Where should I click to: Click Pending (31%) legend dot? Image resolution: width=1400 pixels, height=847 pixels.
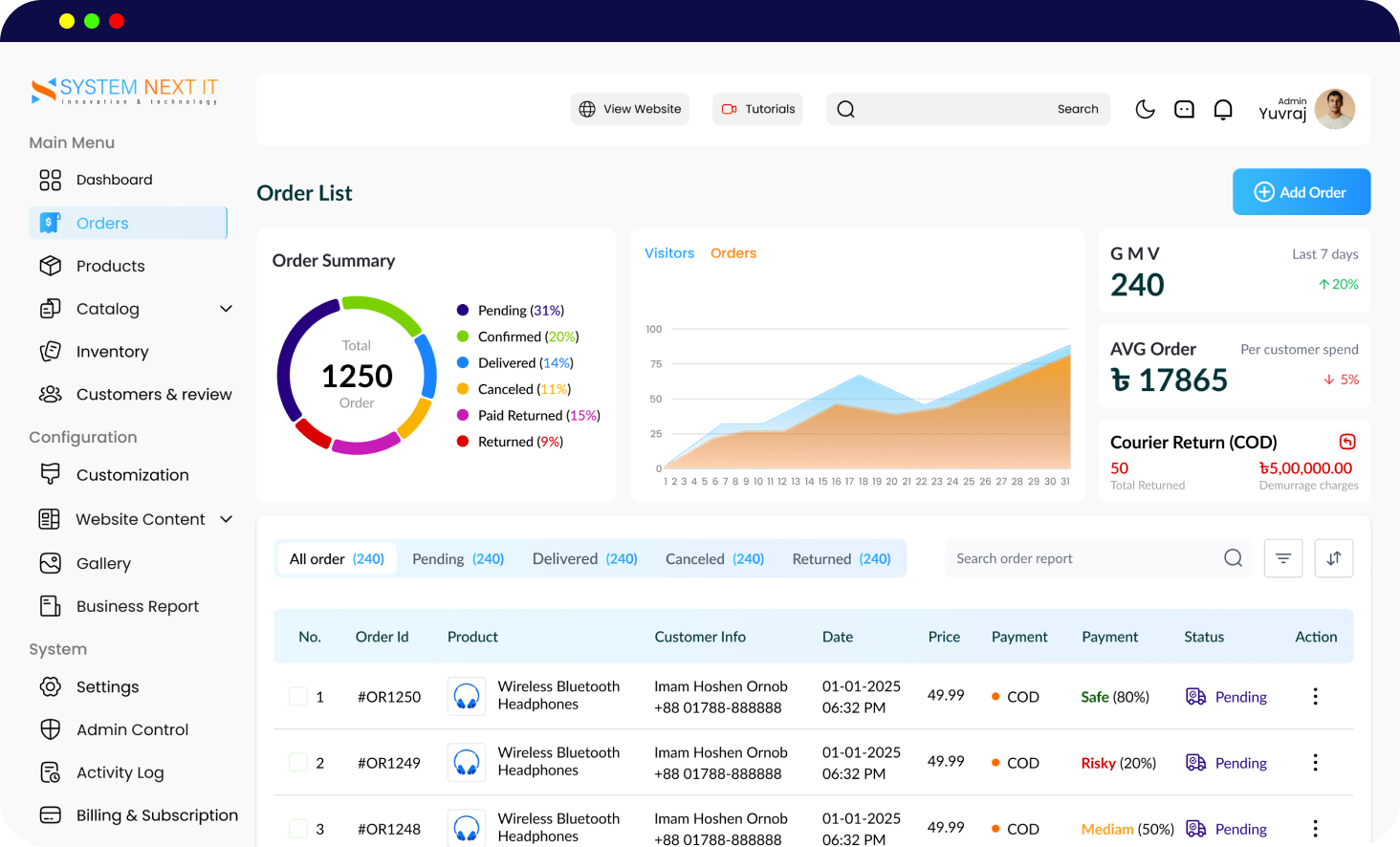(463, 310)
